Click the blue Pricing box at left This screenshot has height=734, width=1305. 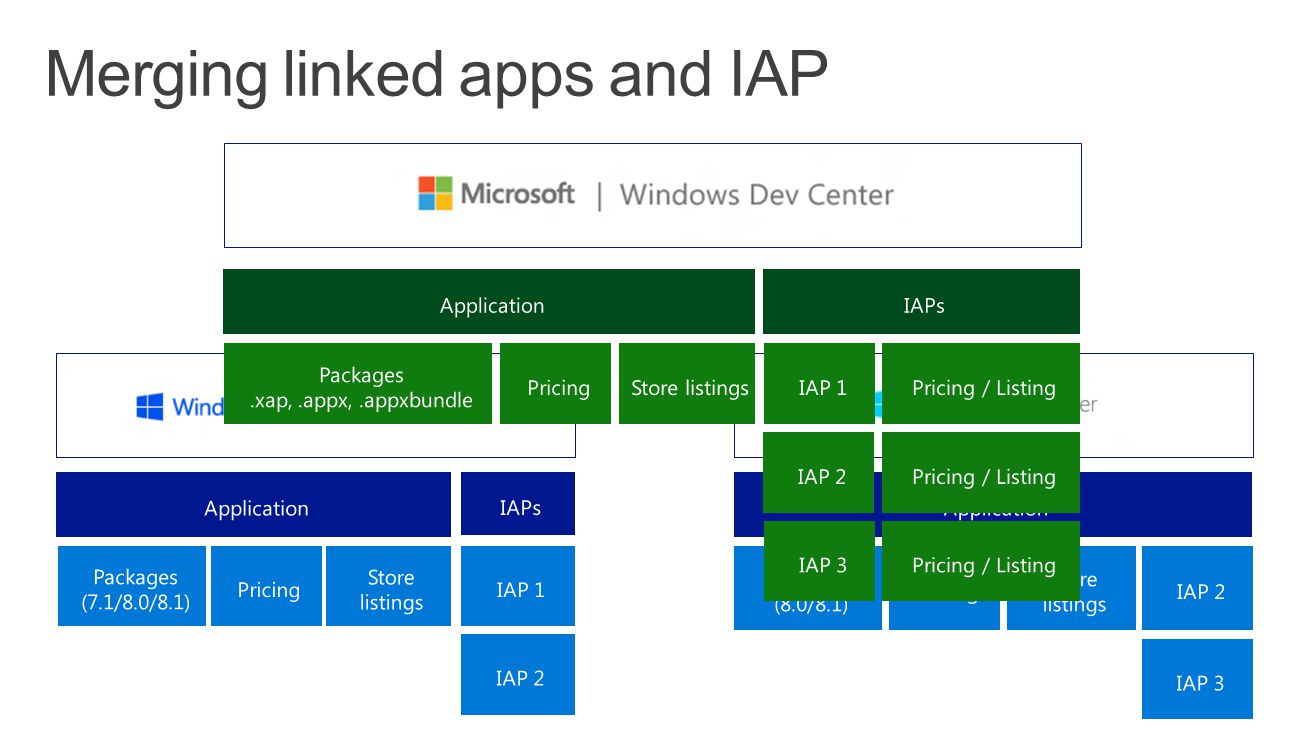[x=267, y=586]
